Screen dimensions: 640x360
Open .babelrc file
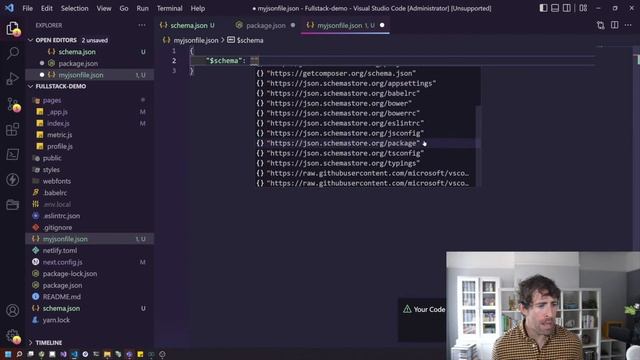(x=89, y=193)
